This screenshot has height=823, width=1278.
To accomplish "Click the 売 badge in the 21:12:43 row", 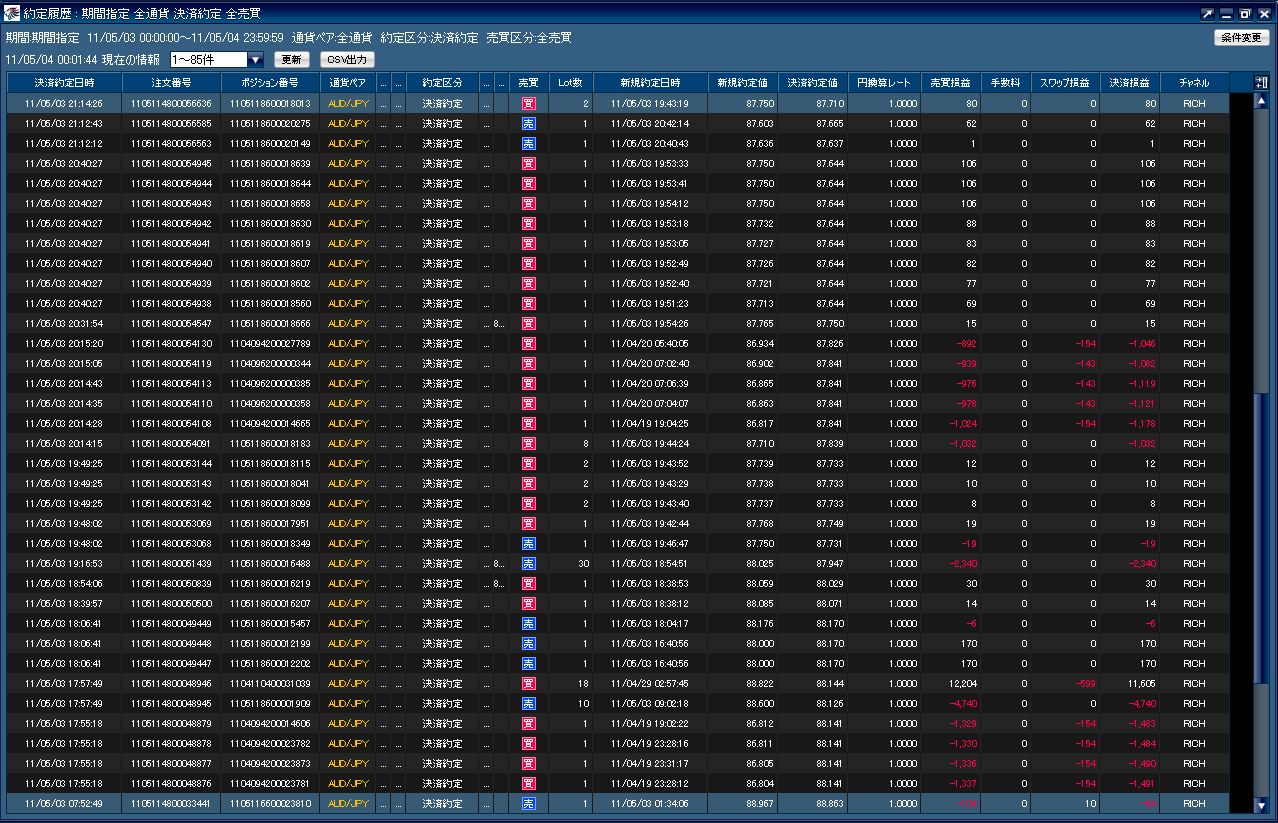I will click(x=529, y=123).
